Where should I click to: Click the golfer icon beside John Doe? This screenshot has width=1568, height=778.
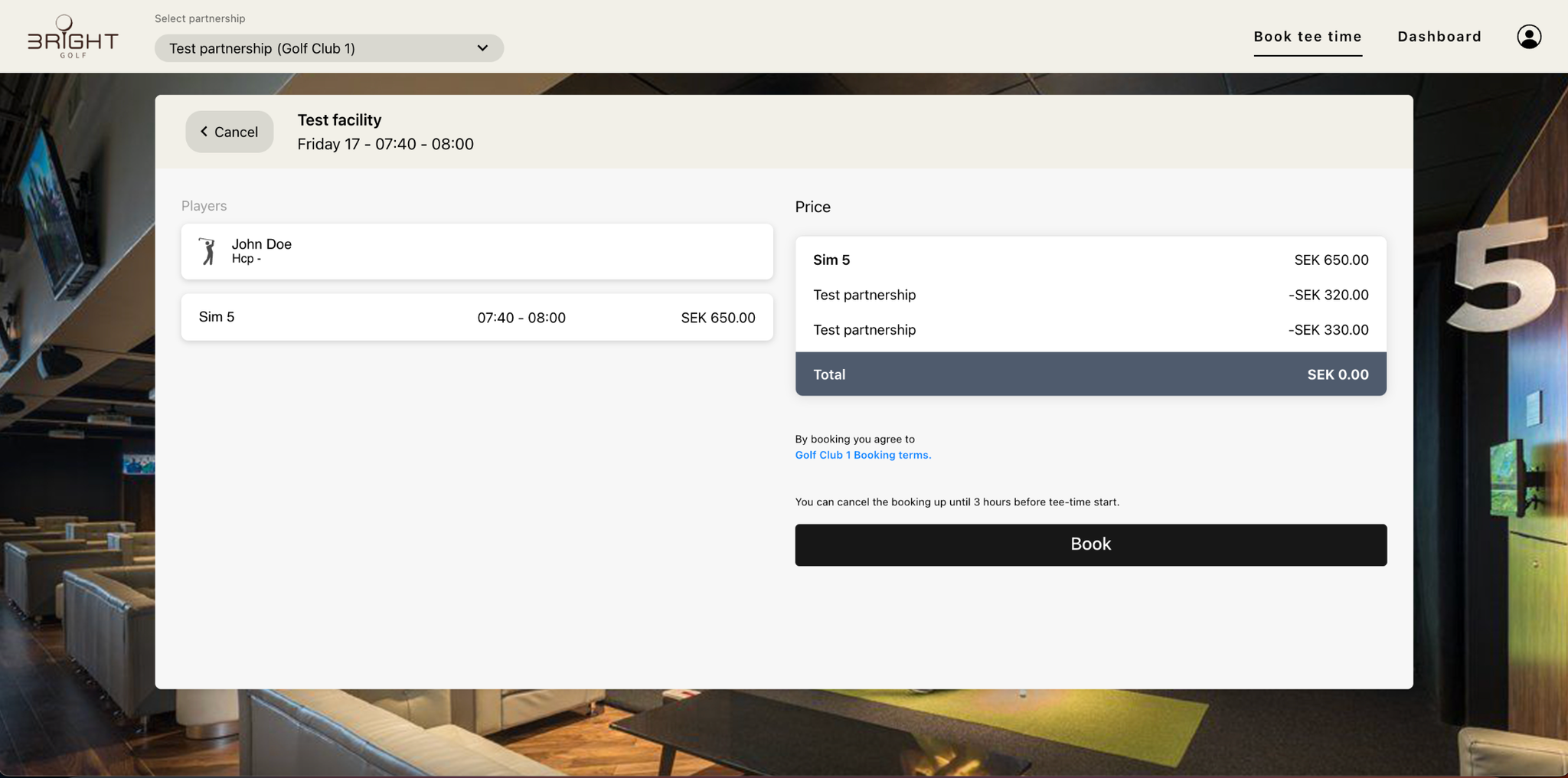(x=207, y=251)
